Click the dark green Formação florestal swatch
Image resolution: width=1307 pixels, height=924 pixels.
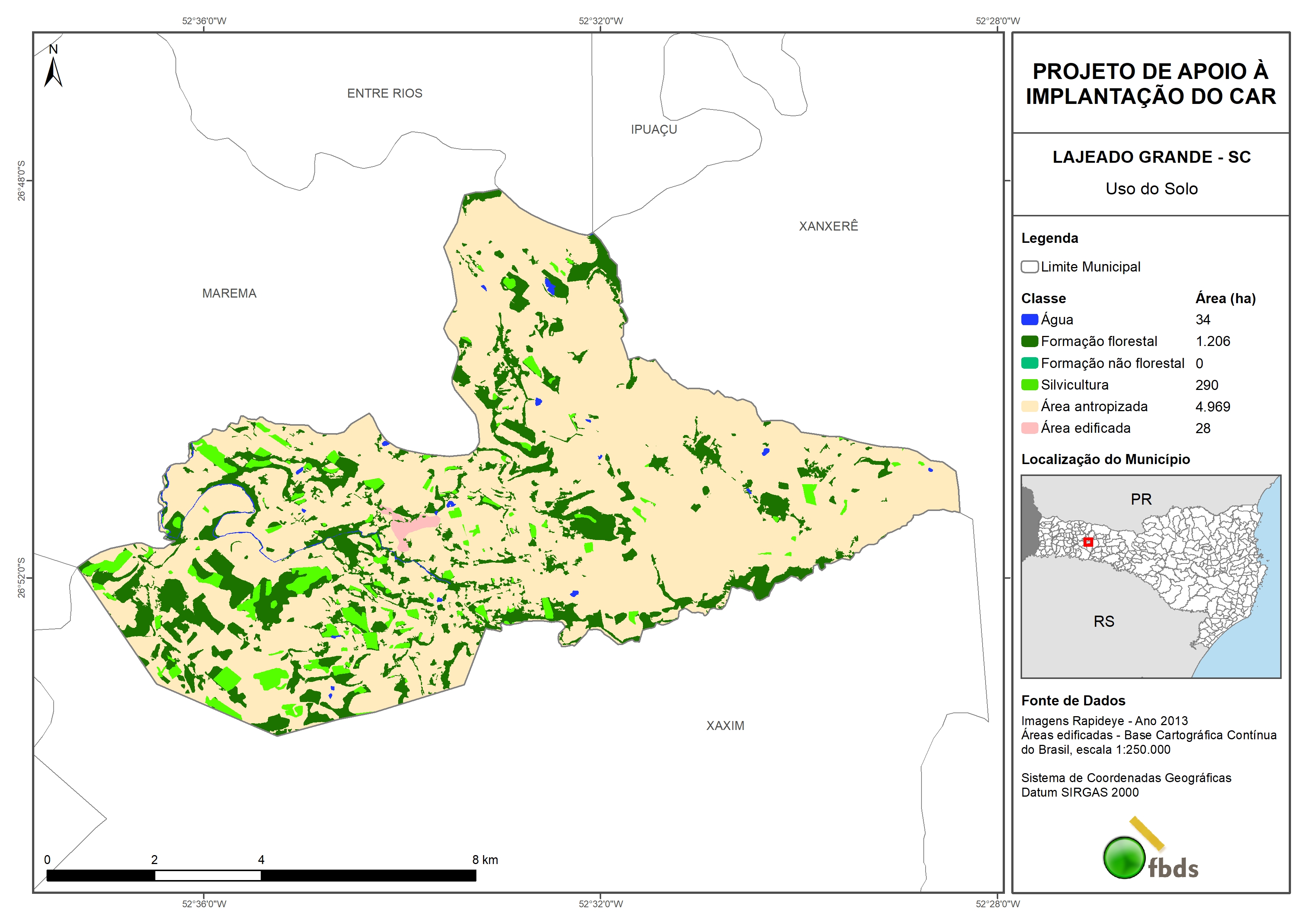click(x=1029, y=342)
